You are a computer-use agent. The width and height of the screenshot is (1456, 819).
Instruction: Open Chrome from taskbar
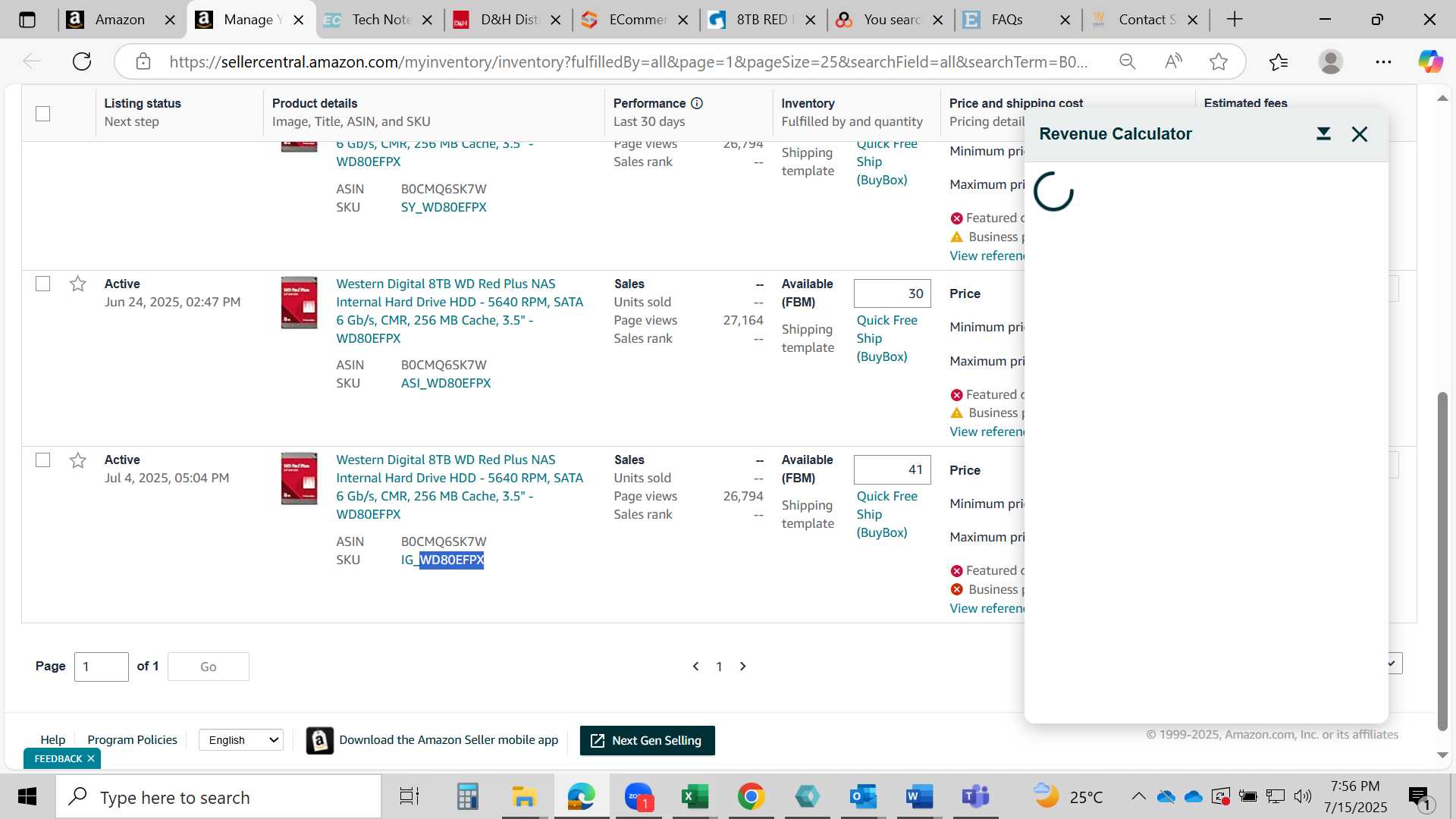click(x=751, y=797)
